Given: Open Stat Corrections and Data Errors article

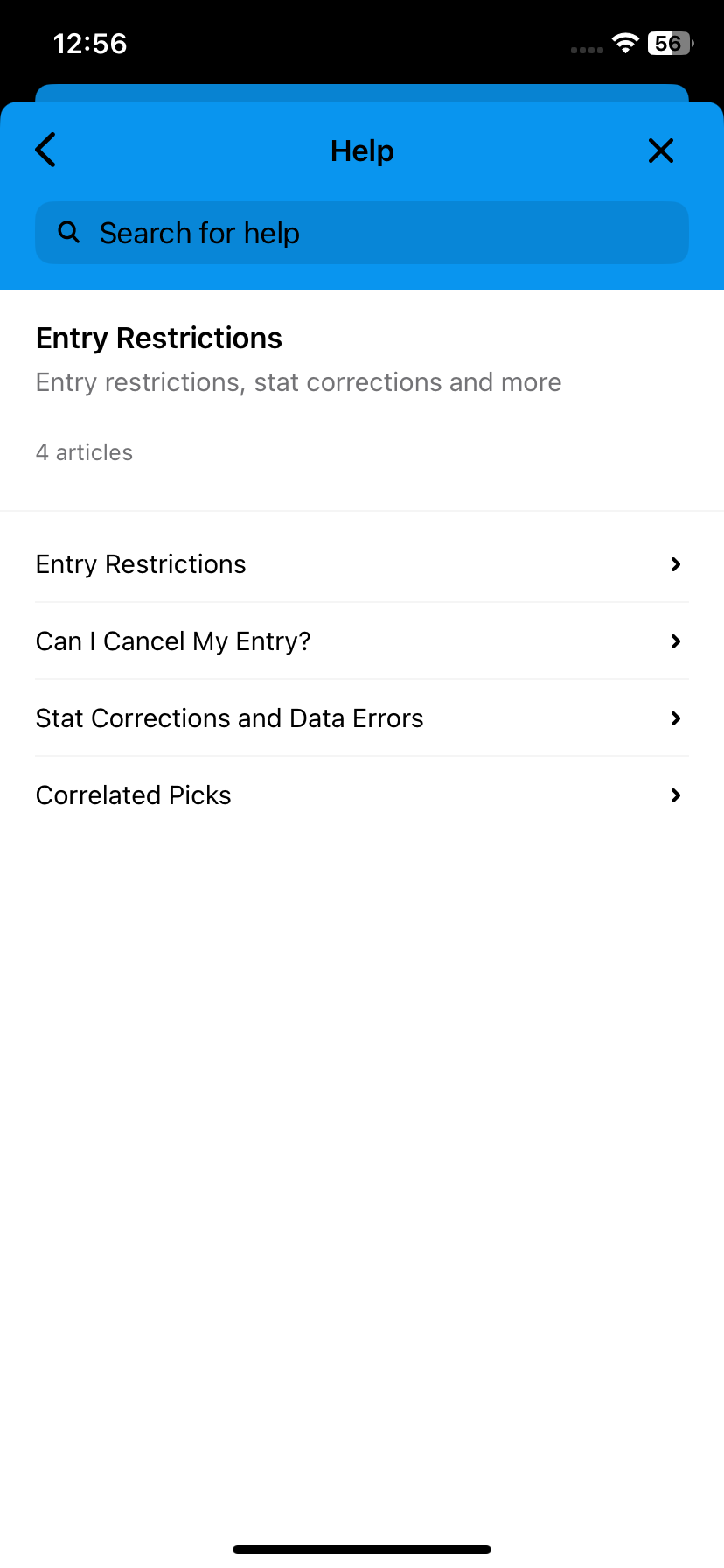Looking at the screenshot, I should coord(362,718).
